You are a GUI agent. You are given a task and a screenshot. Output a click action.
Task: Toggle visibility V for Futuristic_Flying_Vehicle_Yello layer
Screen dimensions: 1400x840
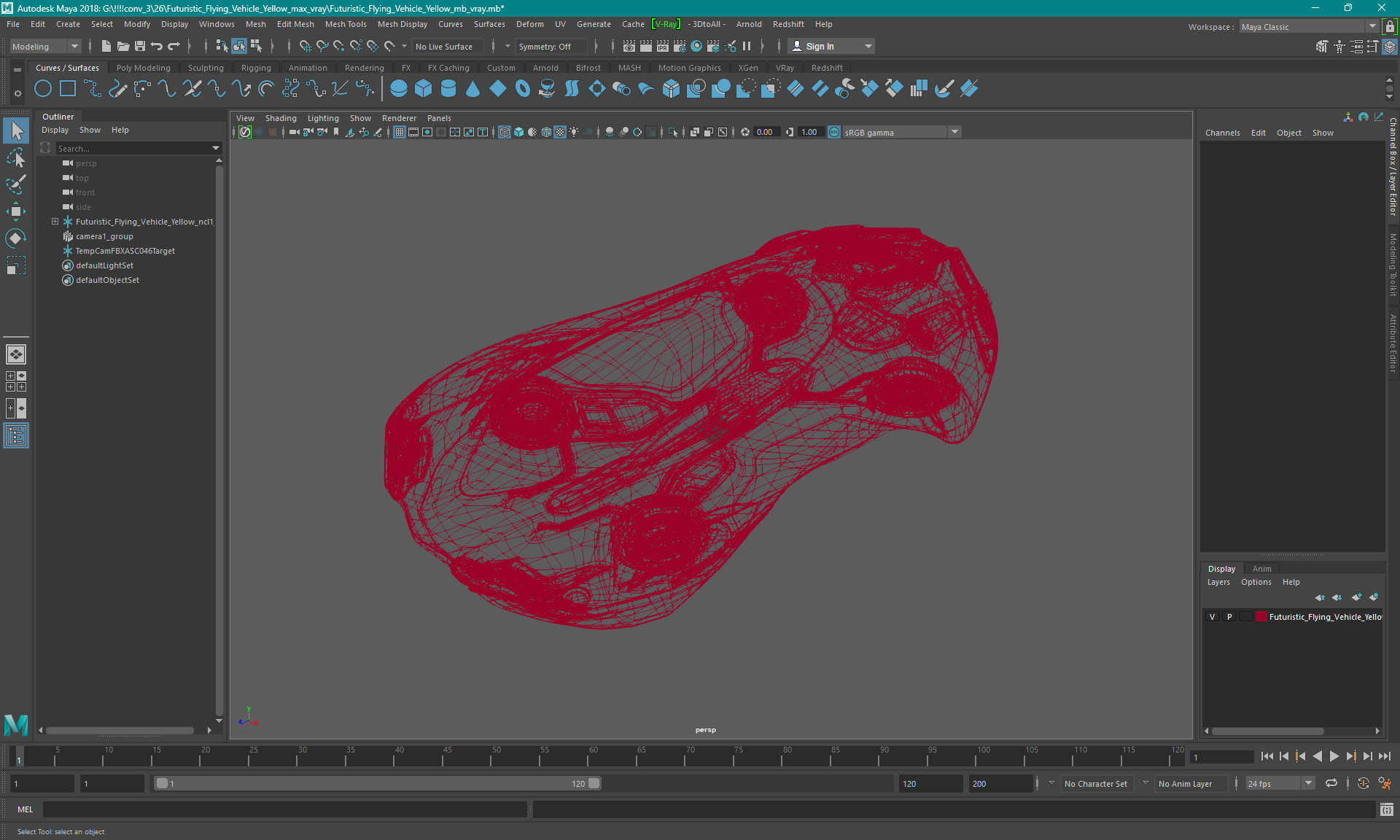(x=1211, y=617)
